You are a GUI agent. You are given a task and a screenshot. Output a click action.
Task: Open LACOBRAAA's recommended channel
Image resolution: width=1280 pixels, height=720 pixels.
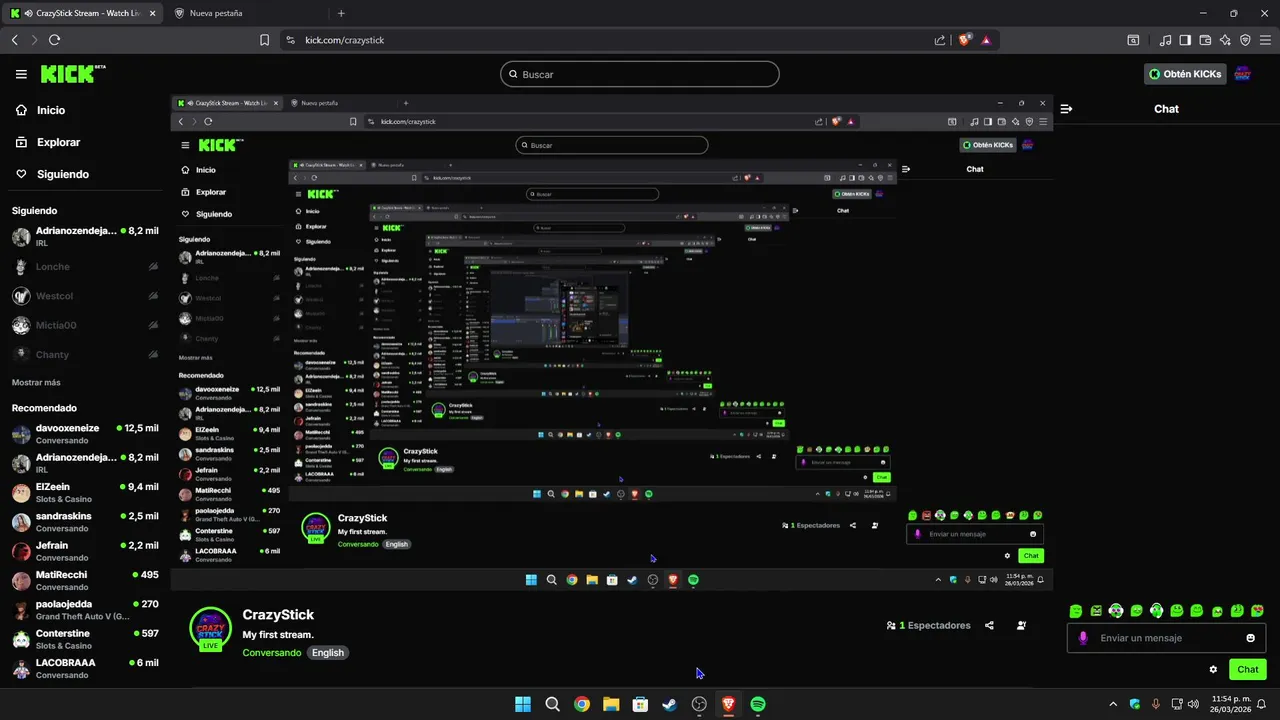coord(85,668)
